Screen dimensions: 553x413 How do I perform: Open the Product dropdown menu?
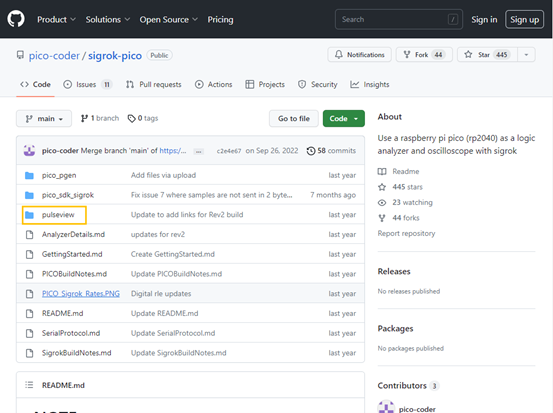(56, 19)
